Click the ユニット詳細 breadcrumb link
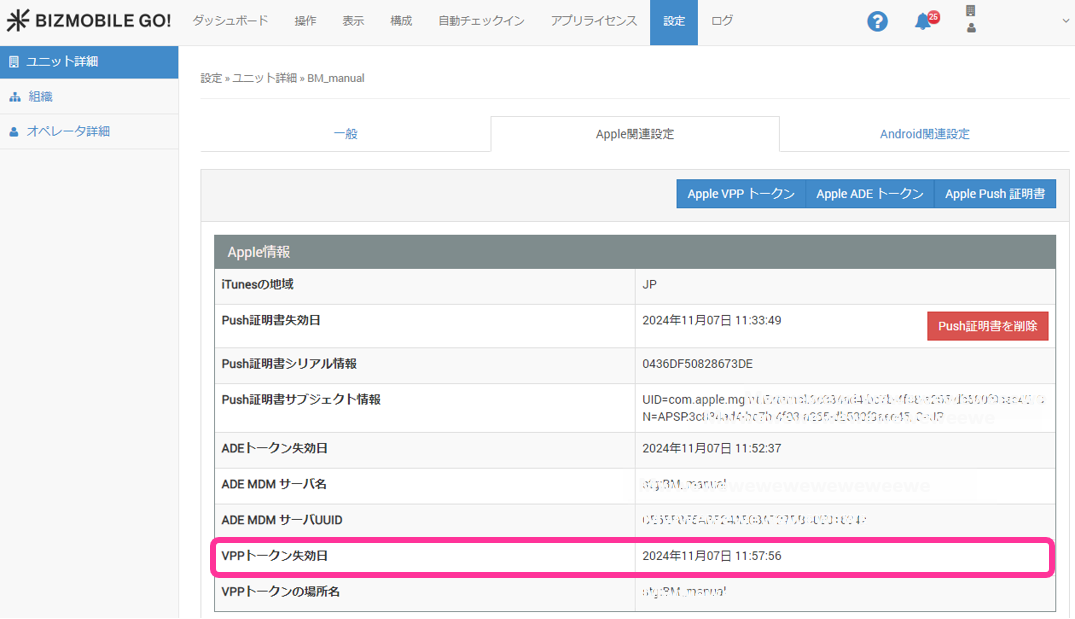The height and width of the screenshot is (619, 1075). 264,78
